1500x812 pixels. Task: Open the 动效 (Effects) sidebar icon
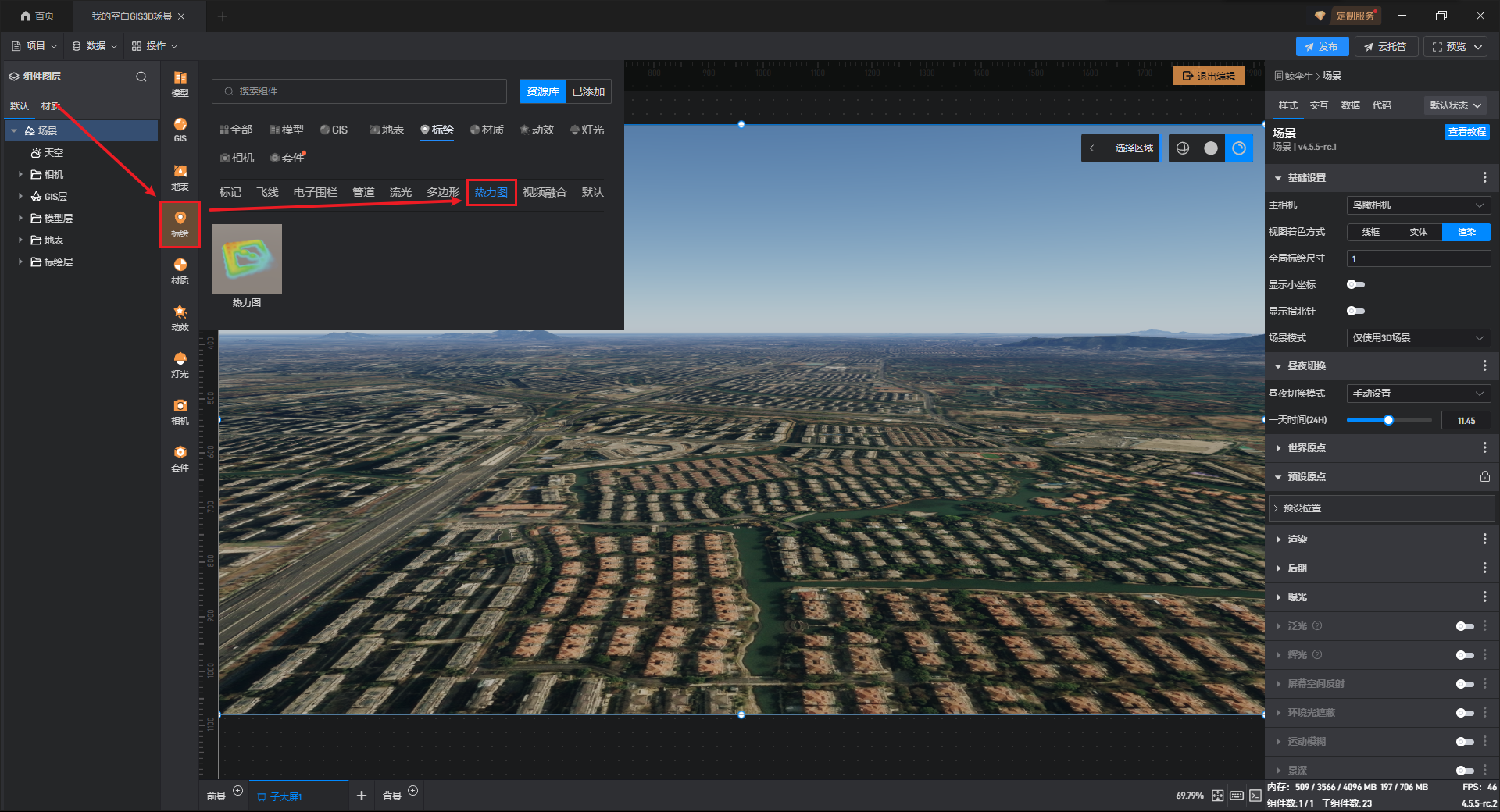[x=180, y=317]
